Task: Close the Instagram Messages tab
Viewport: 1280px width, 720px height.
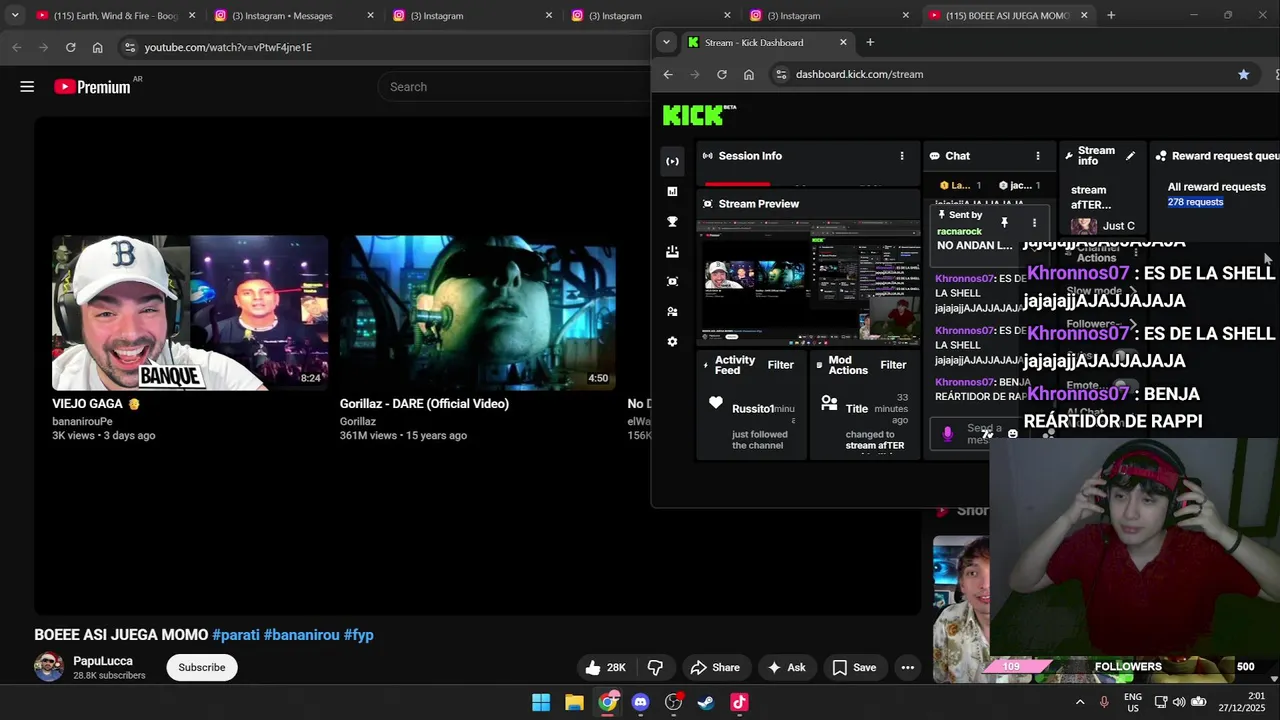Action: pyautogui.click(x=370, y=15)
